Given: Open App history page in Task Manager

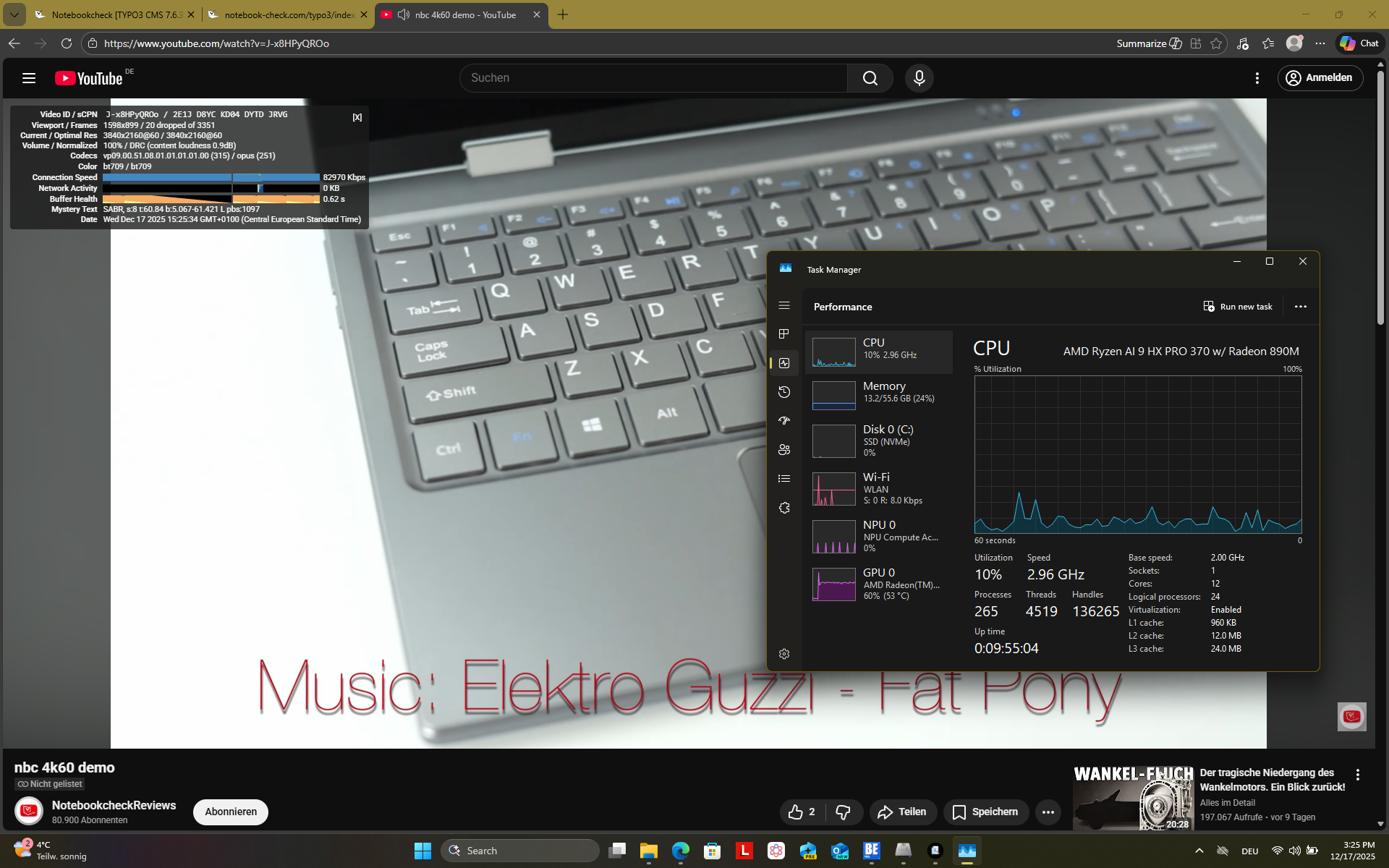Looking at the screenshot, I should tap(783, 392).
